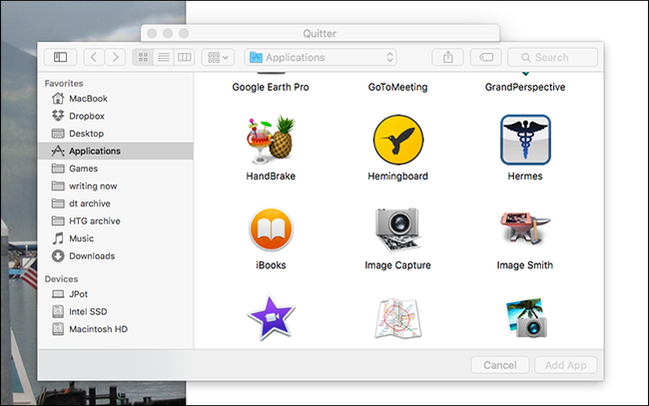The image size is (649, 406).
Task: Switch to column view
Action: point(184,57)
